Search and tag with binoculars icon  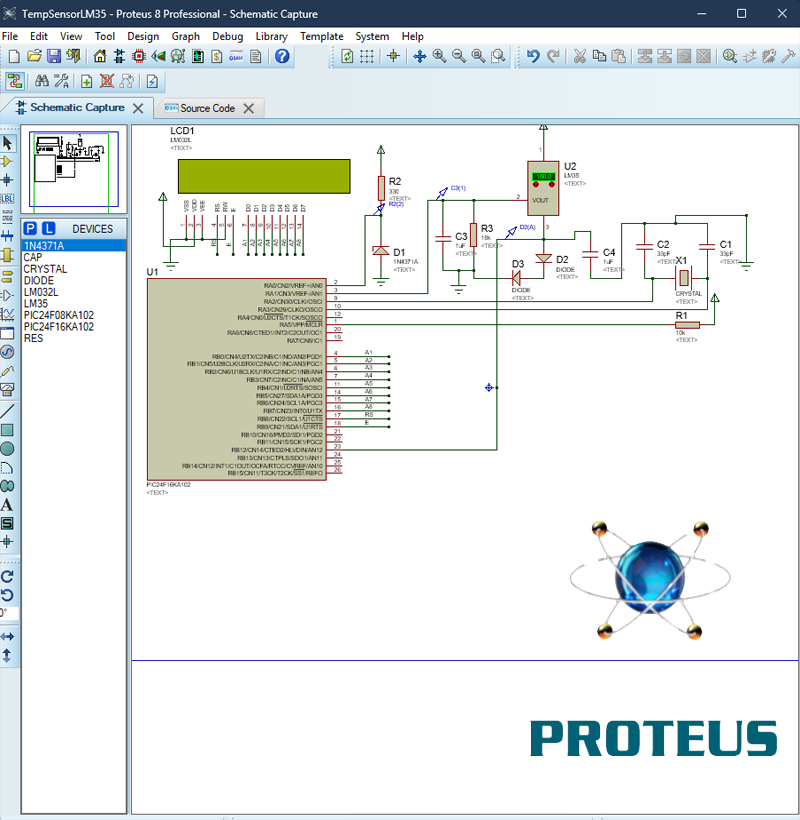click(41, 81)
